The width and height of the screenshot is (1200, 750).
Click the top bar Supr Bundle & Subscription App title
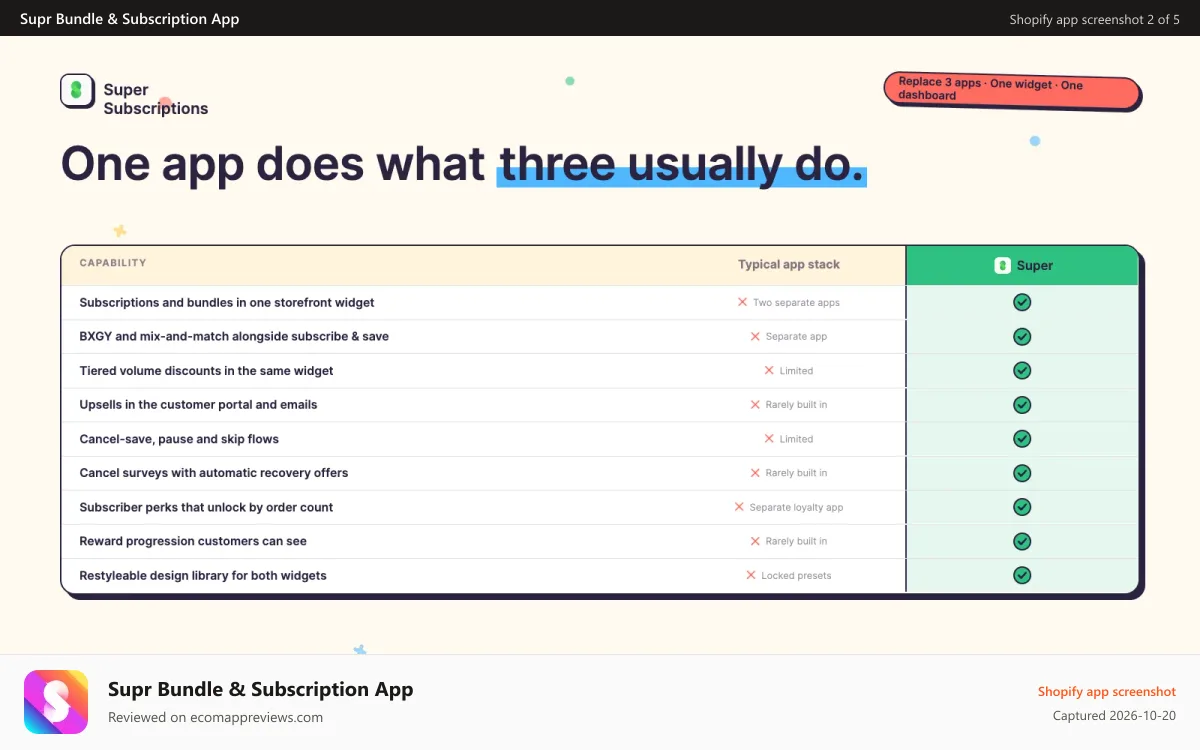pyautogui.click(x=129, y=19)
